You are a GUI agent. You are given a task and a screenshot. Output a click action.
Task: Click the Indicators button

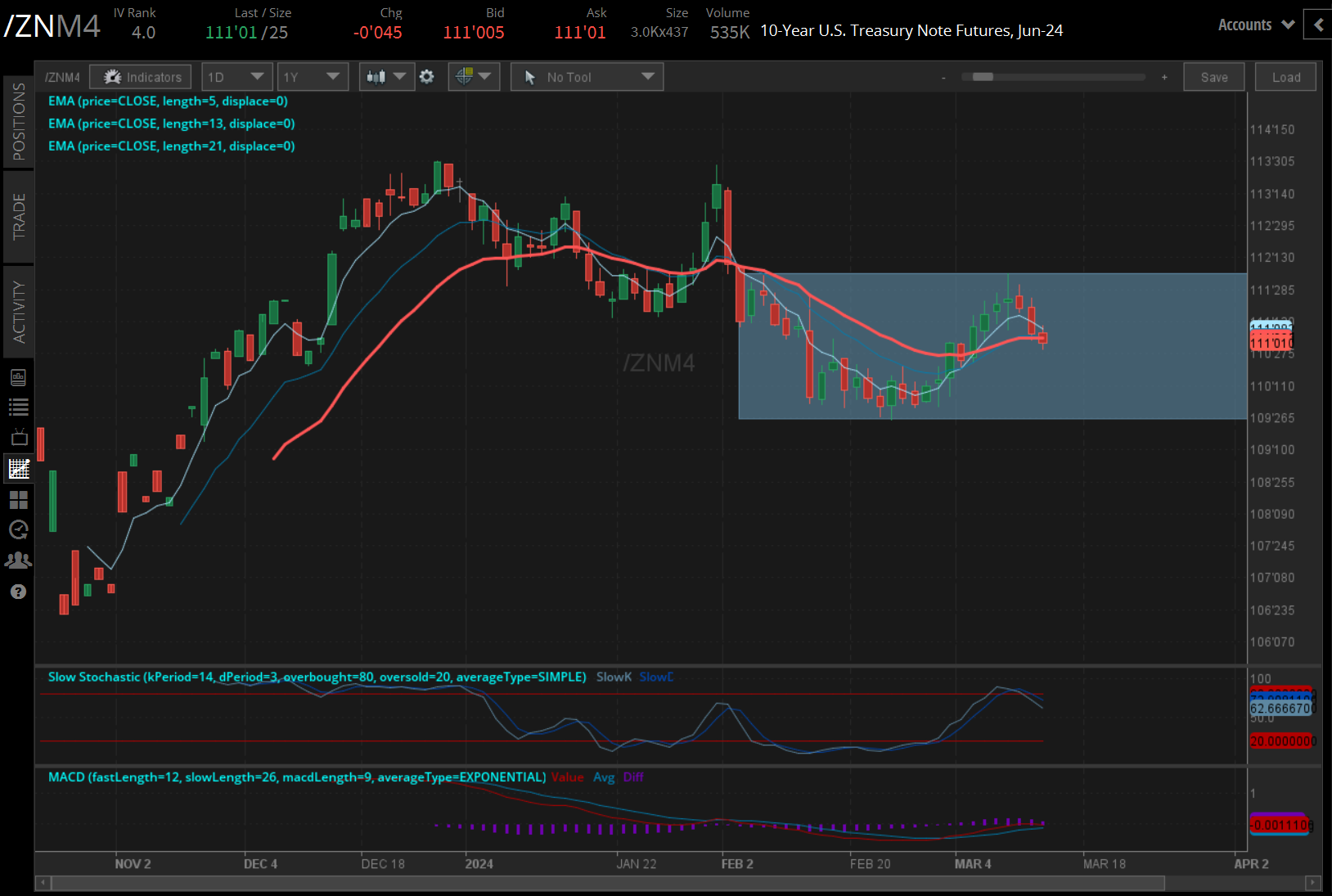[141, 77]
